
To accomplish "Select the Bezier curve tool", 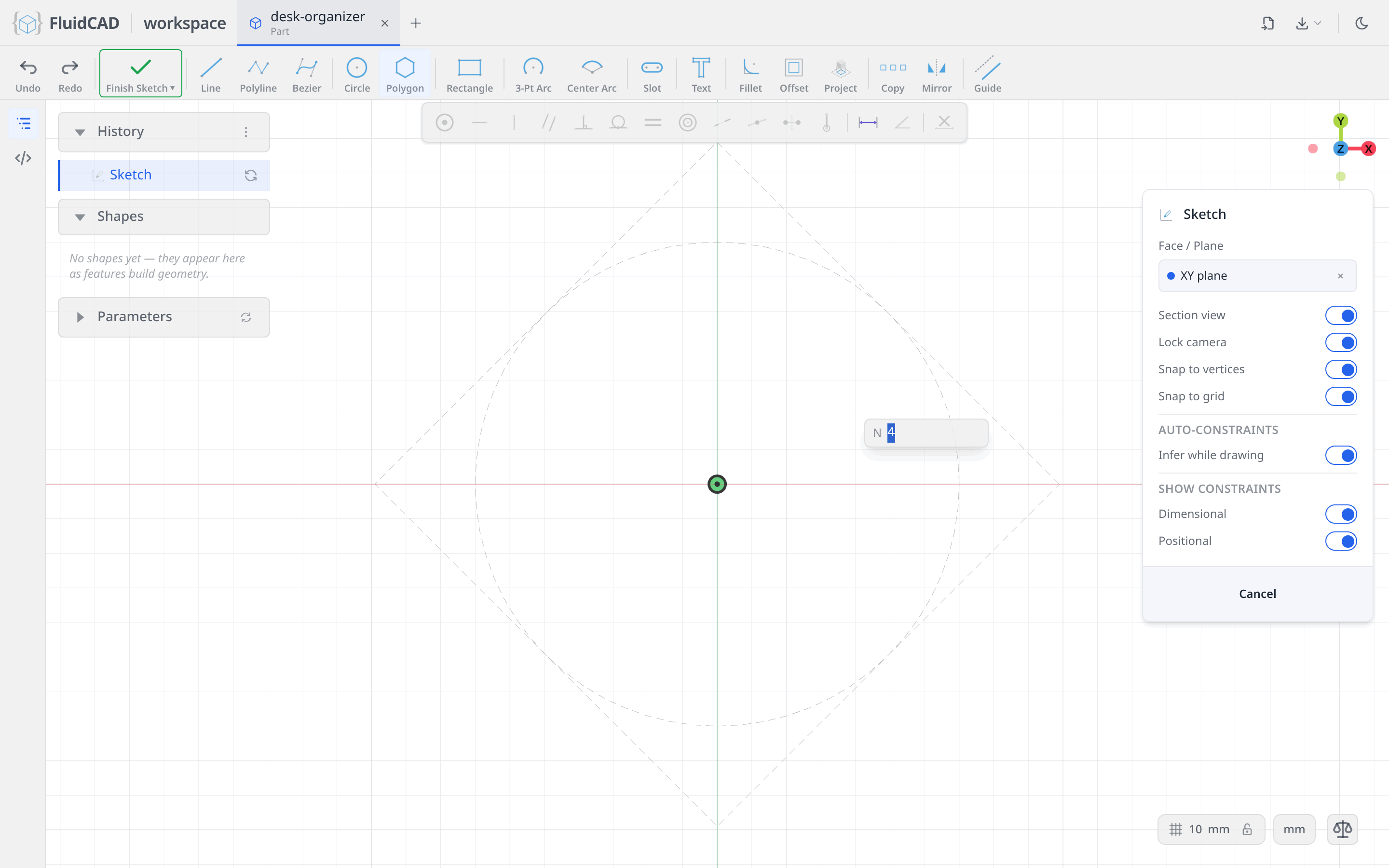I will (307, 75).
